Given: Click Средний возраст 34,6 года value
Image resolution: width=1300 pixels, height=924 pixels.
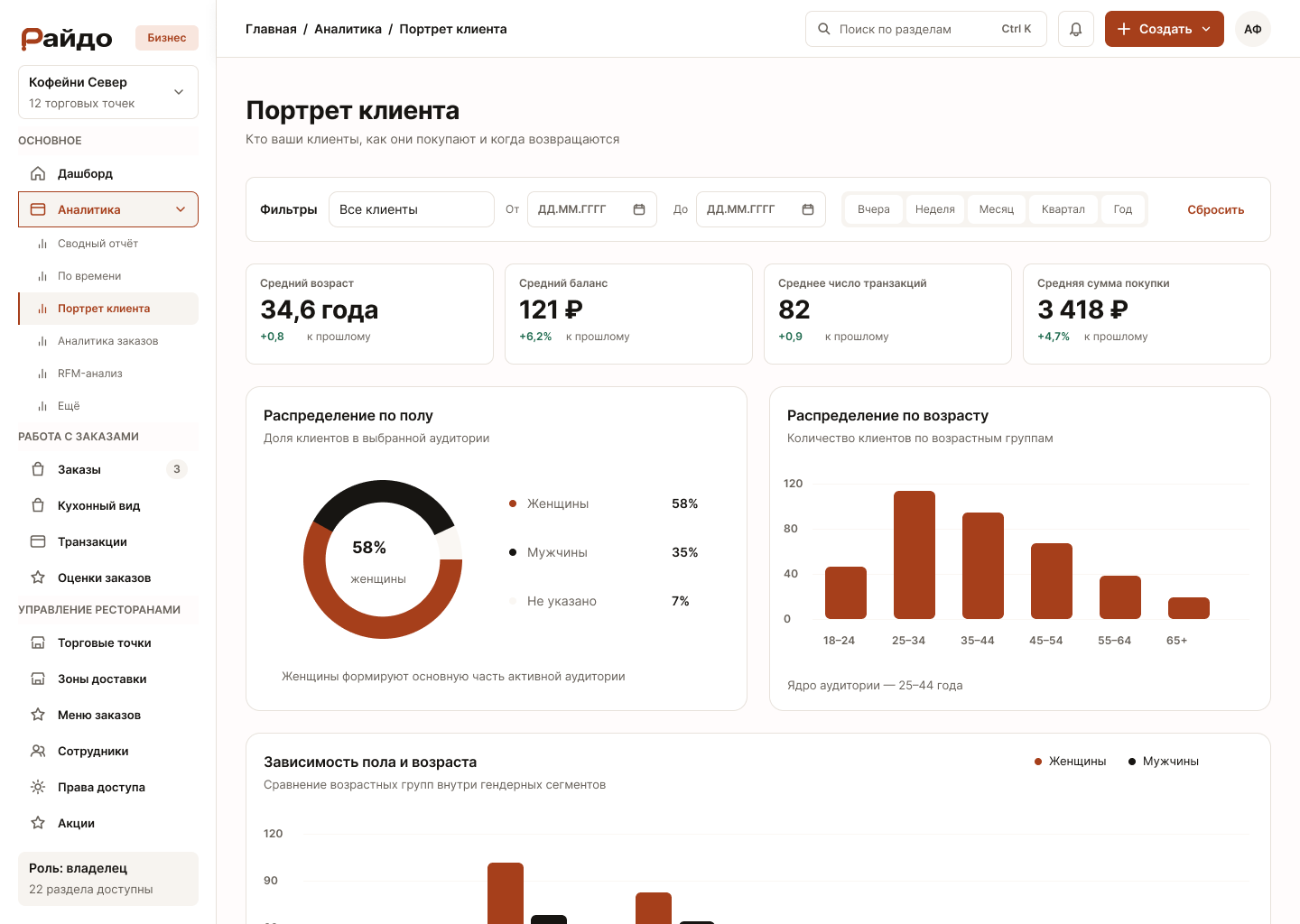Looking at the screenshot, I should tap(320, 310).
